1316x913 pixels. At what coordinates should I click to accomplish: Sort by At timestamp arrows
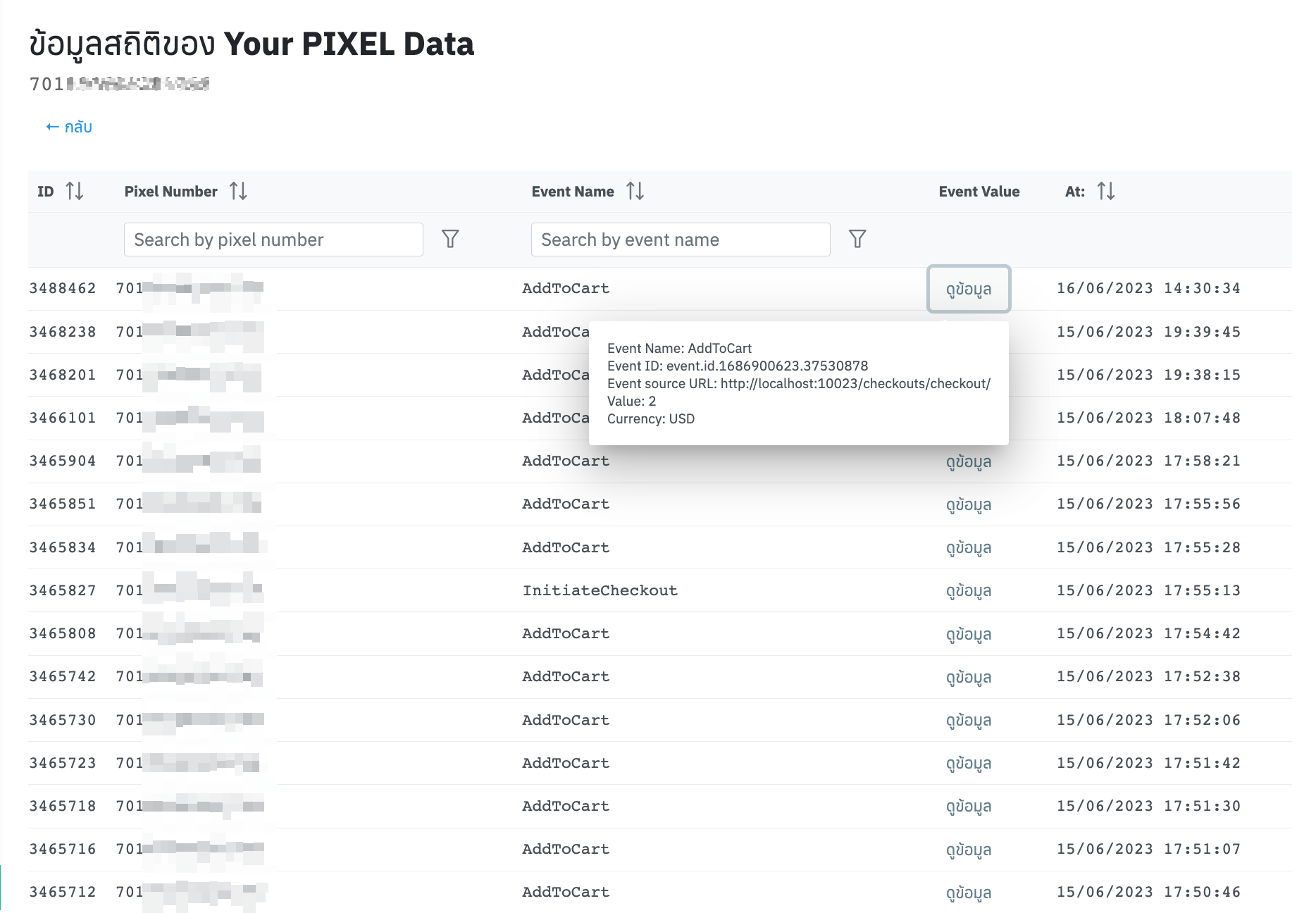[1105, 191]
